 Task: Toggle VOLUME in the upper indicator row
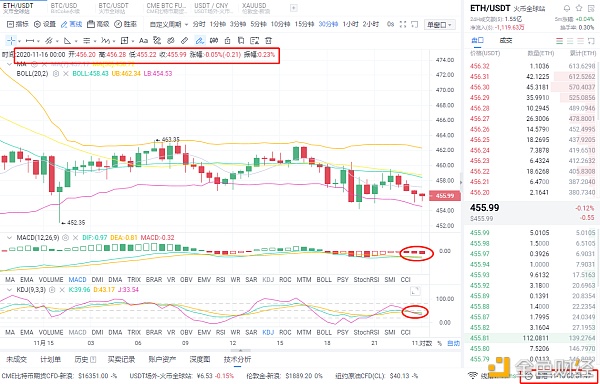(x=51, y=280)
